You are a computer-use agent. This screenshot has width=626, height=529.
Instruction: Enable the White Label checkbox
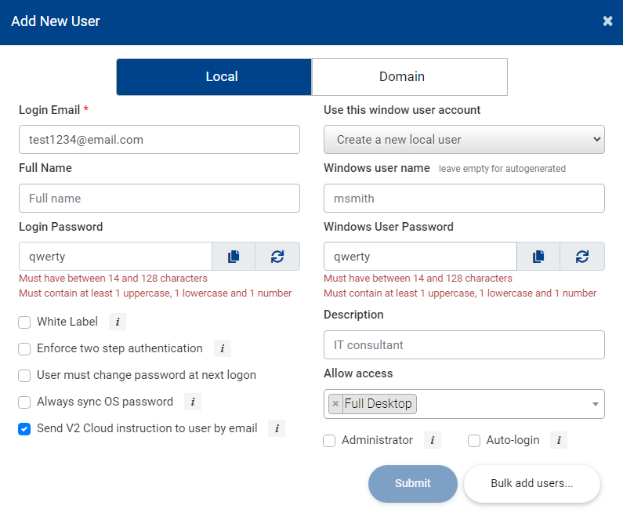(24, 322)
